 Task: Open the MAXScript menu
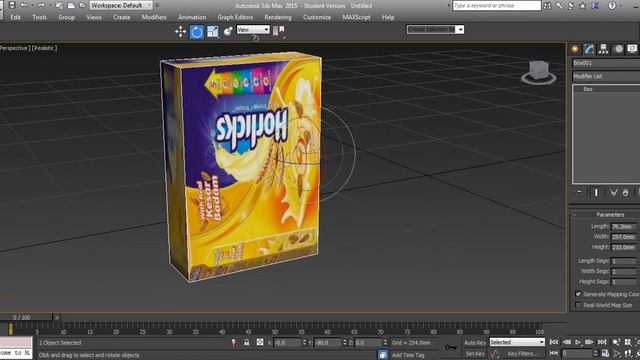[356, 17]
